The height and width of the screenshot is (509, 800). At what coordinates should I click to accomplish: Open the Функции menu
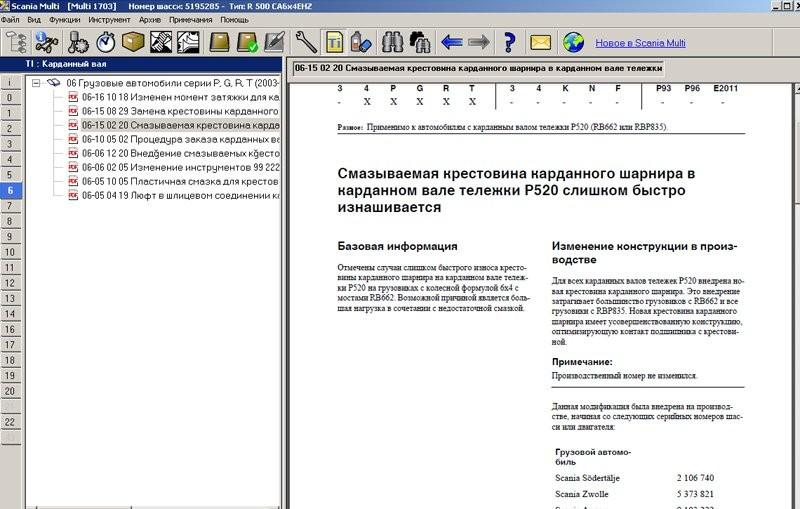point(65,20)
